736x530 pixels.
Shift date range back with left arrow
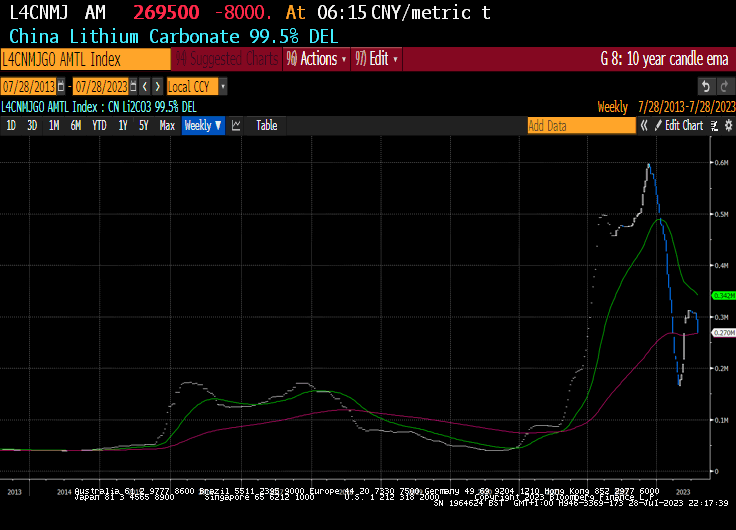point(145,87)
